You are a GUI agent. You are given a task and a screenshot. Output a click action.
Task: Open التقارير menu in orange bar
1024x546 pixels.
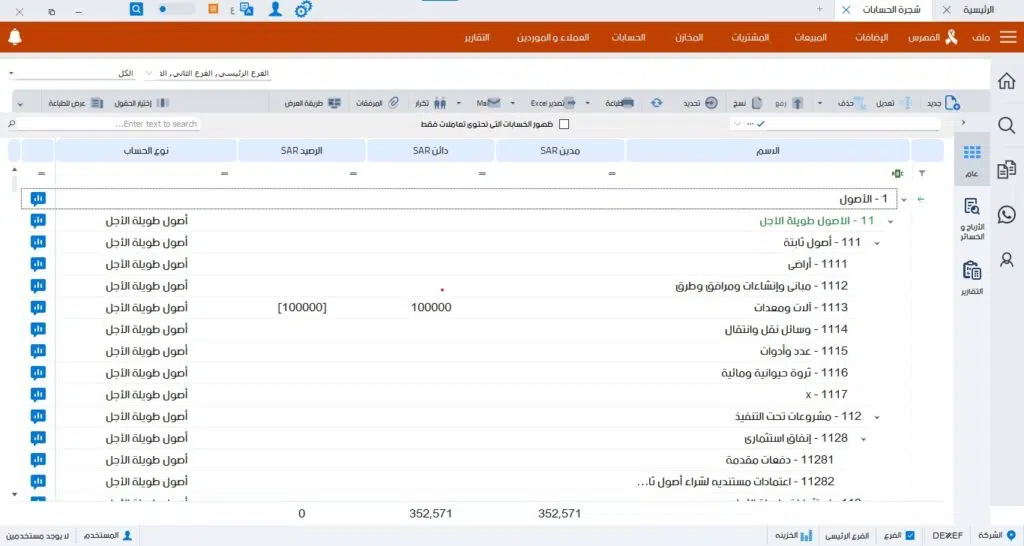click(x=477, y=37)
